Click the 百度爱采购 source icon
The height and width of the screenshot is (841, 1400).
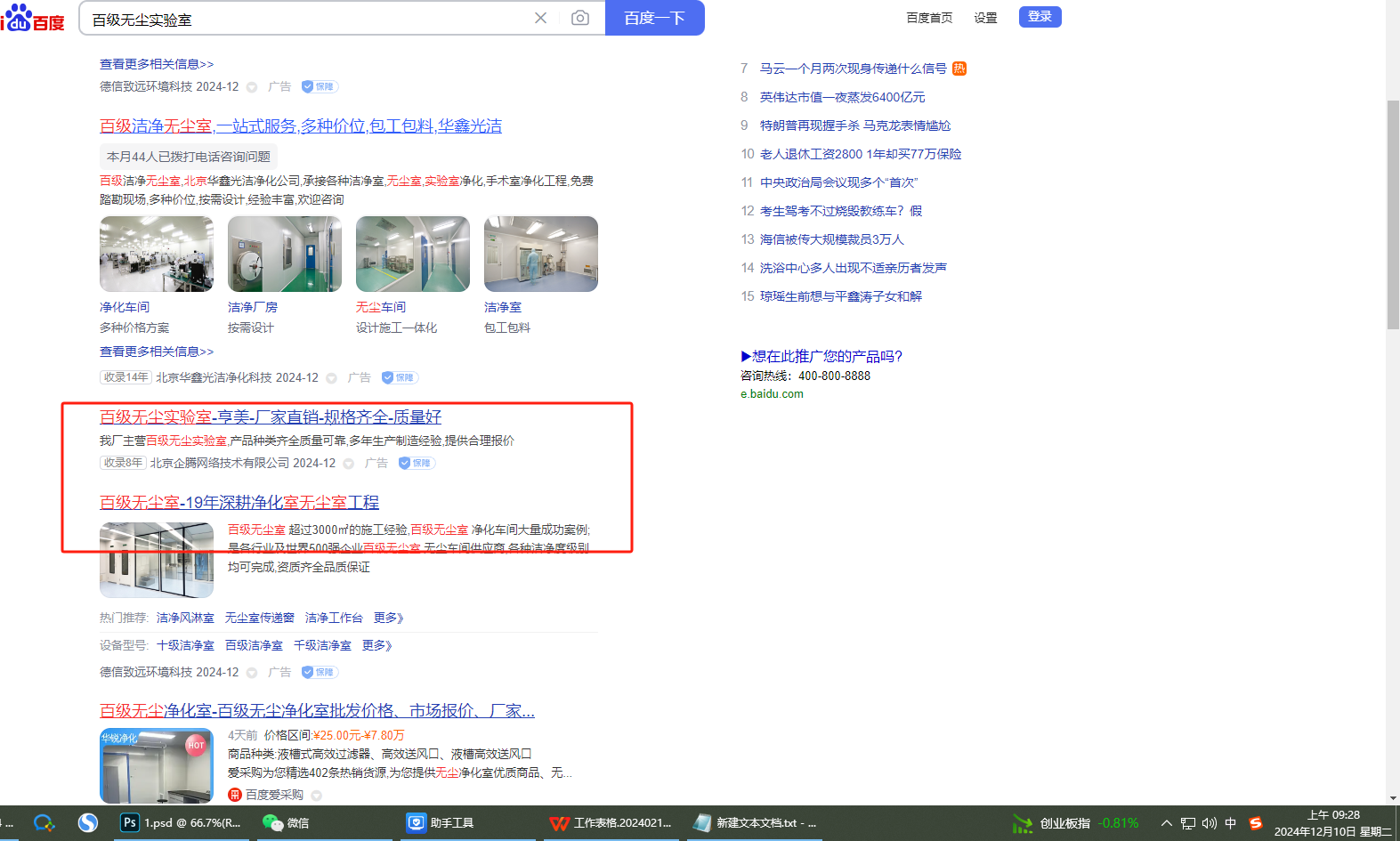[x=235, y=795]
